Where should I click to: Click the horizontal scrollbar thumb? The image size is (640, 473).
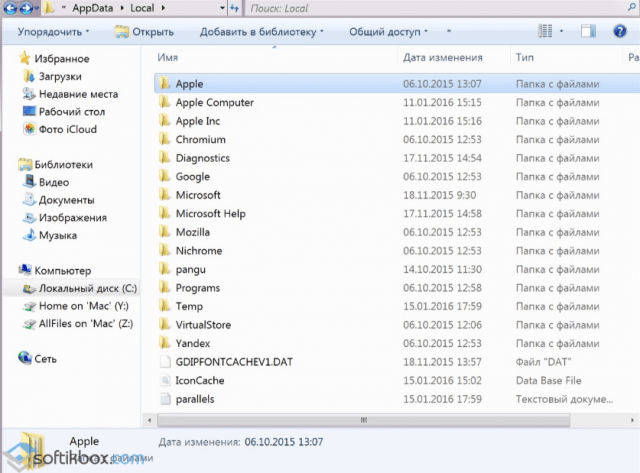[x=364, y=420]
